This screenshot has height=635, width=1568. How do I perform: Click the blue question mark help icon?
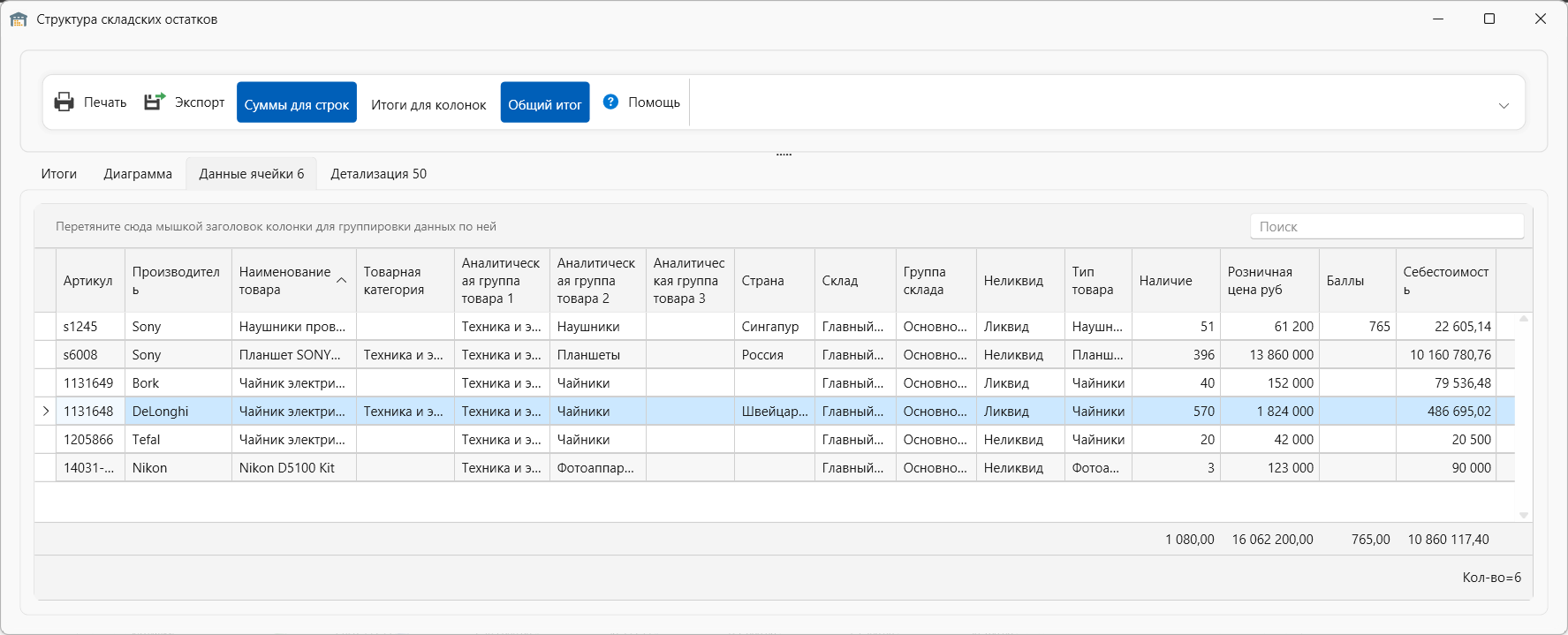pyautogui.click(x=610, y=102)
